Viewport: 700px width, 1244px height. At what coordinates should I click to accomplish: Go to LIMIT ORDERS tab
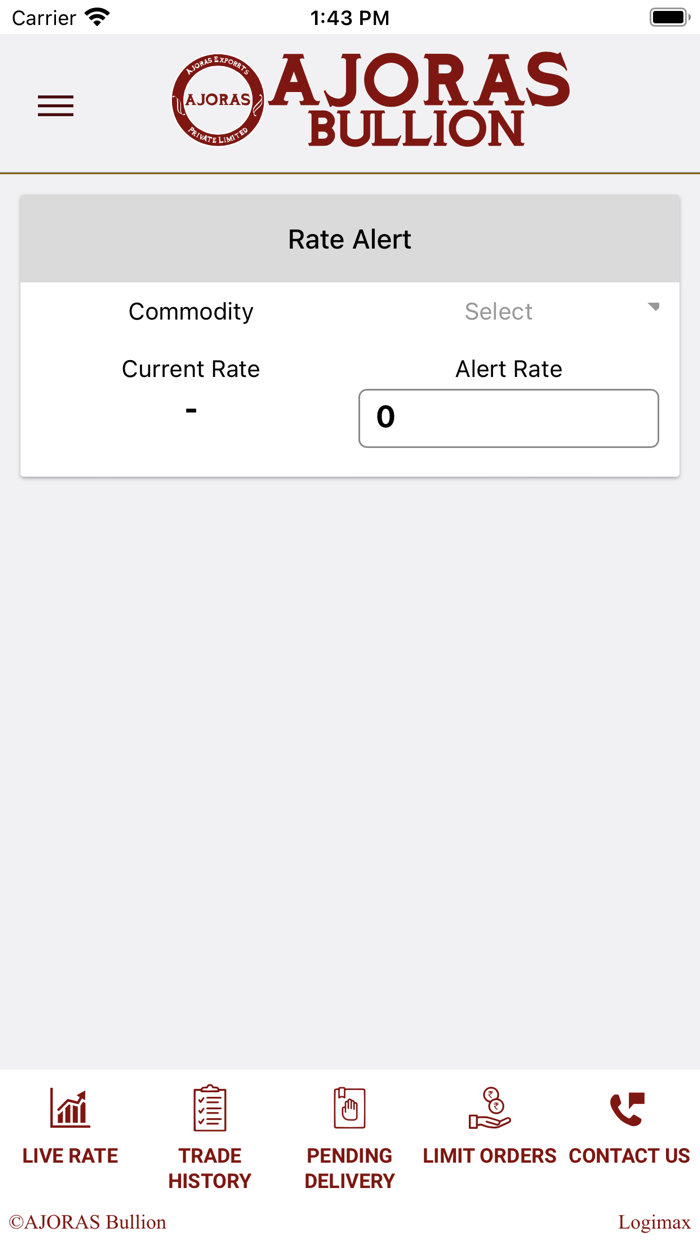(490, 1155)
